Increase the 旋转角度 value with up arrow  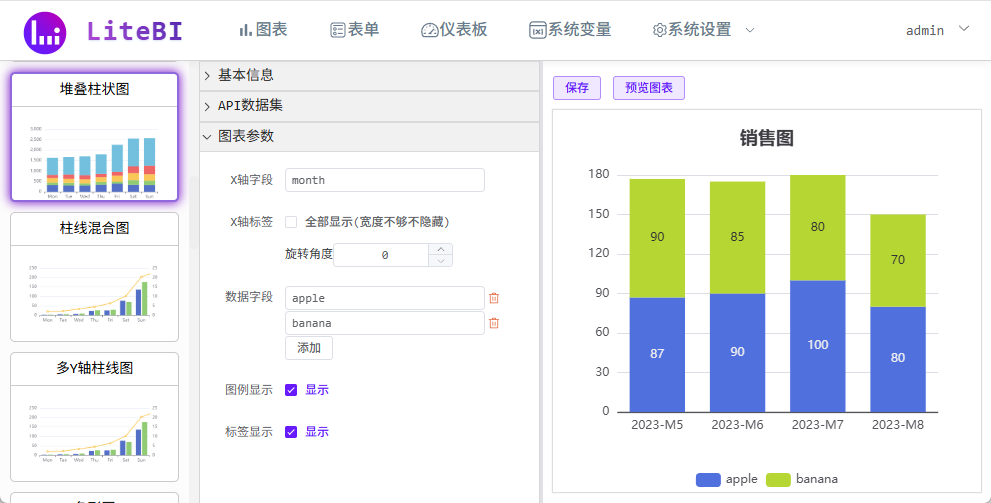tap(442, 249)
